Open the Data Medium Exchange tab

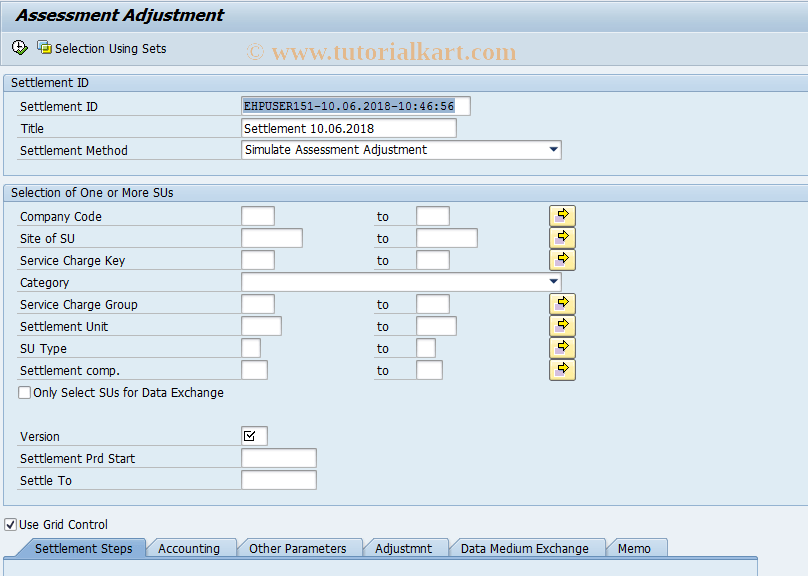(528, 548)
